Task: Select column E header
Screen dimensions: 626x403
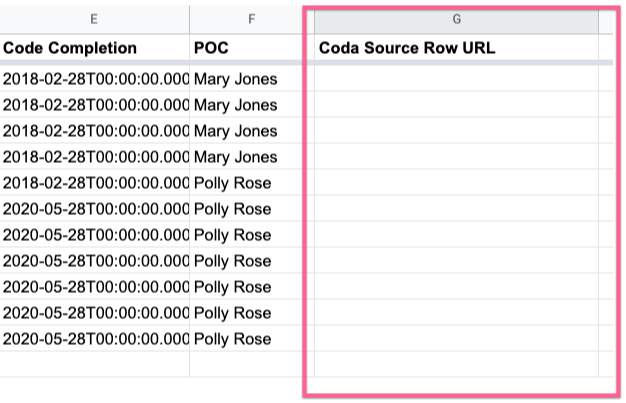Action: pos(94,19)
